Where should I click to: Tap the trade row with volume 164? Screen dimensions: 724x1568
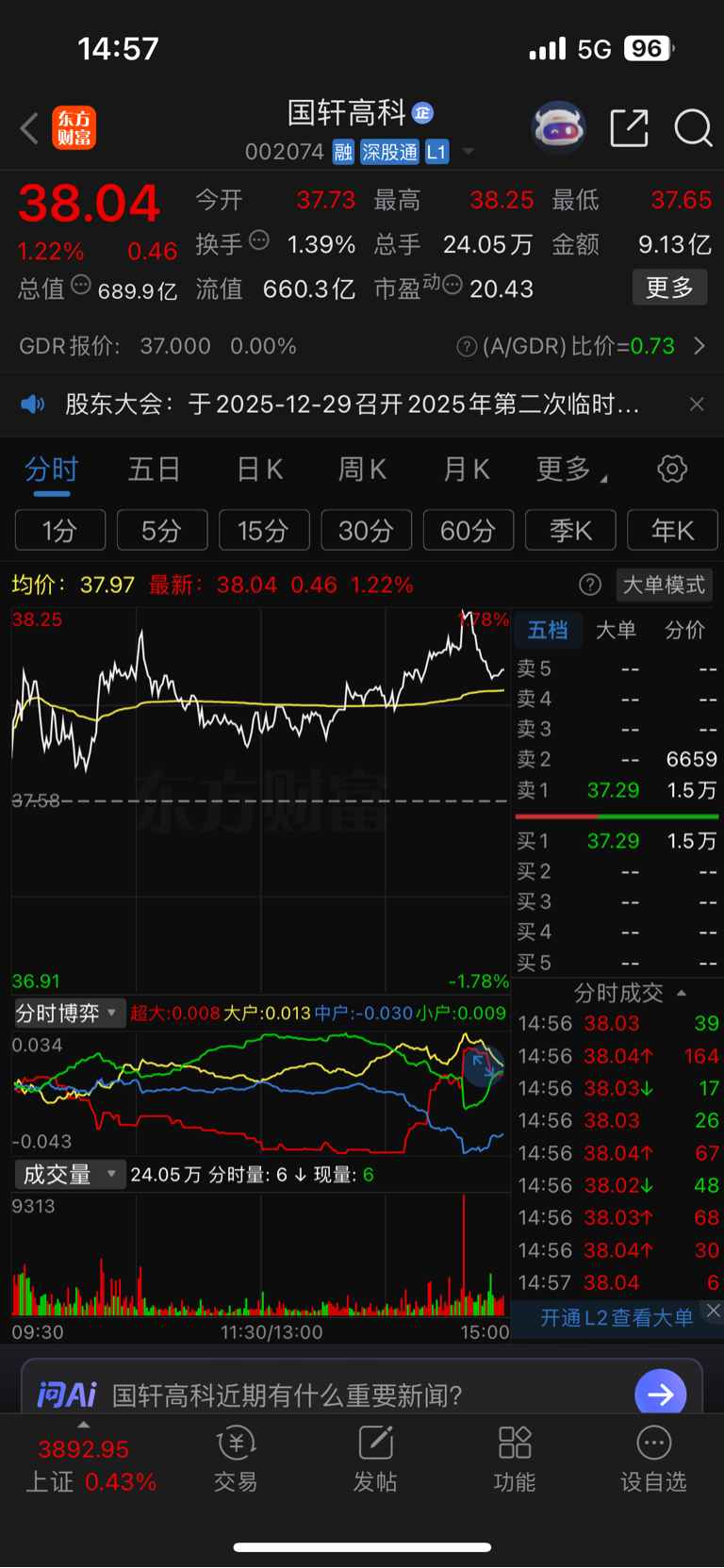click(x=618, y=1056)
